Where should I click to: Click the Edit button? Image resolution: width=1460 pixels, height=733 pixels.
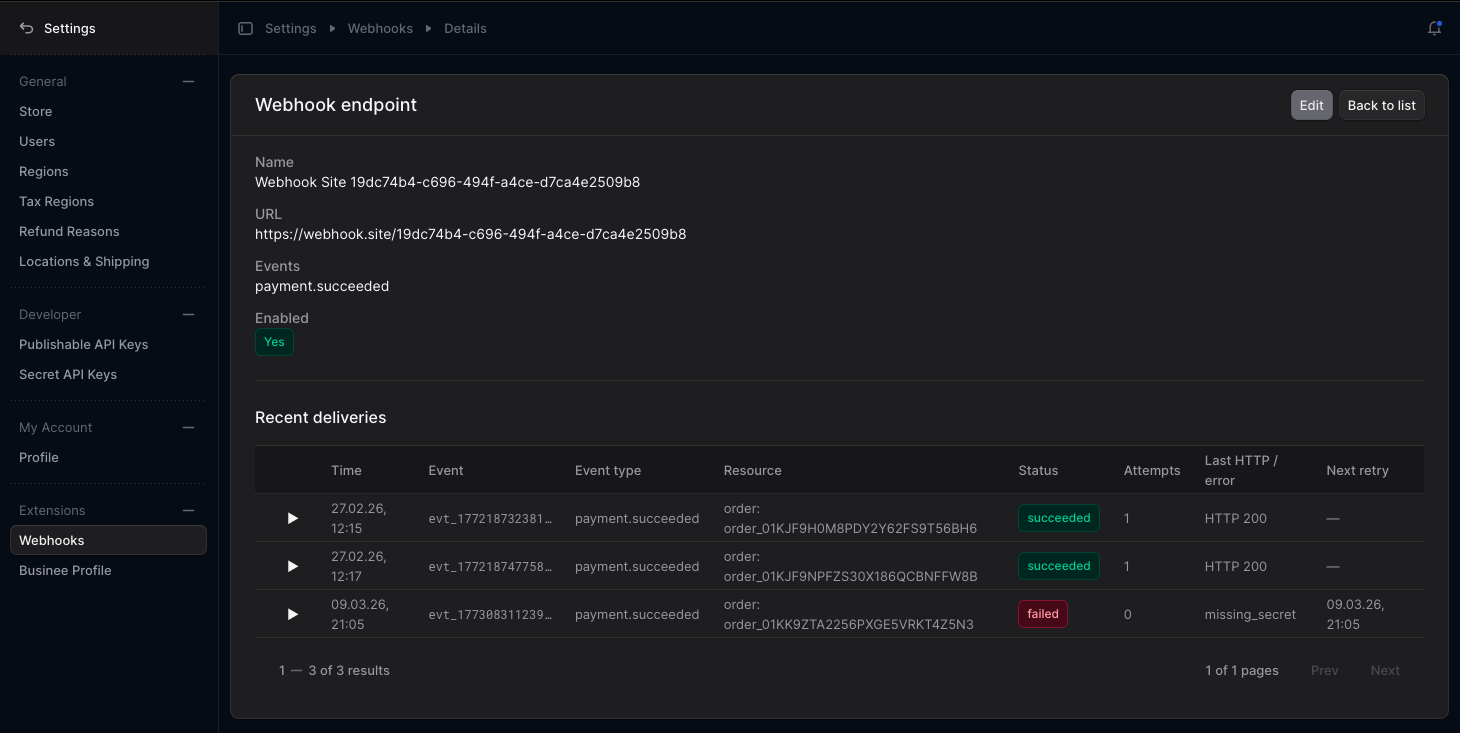coord(1311,105)
